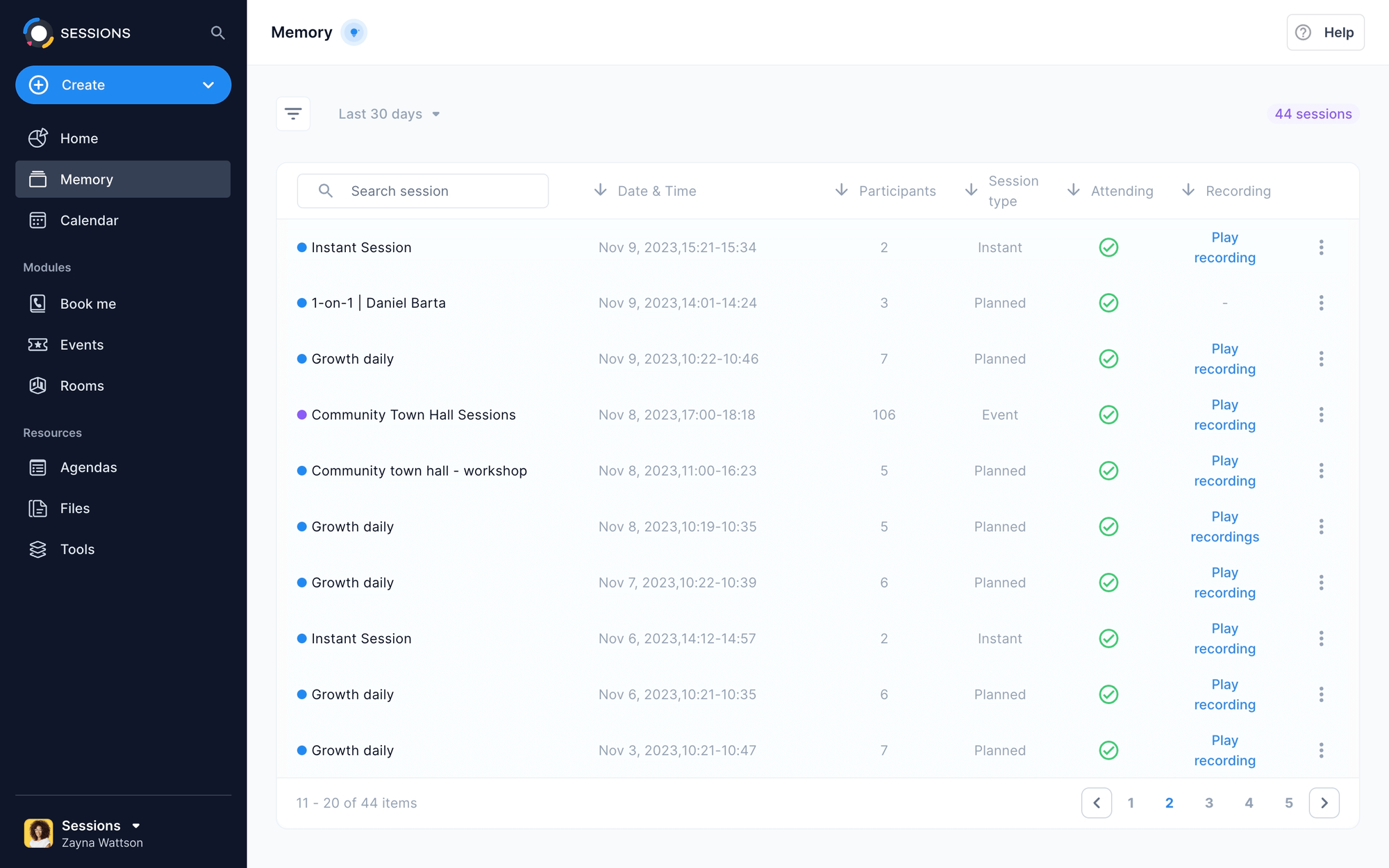The image size is (1389, 868).
Task: Open more options for Nov 6 Instant Session
Action: click(1321, 639)
